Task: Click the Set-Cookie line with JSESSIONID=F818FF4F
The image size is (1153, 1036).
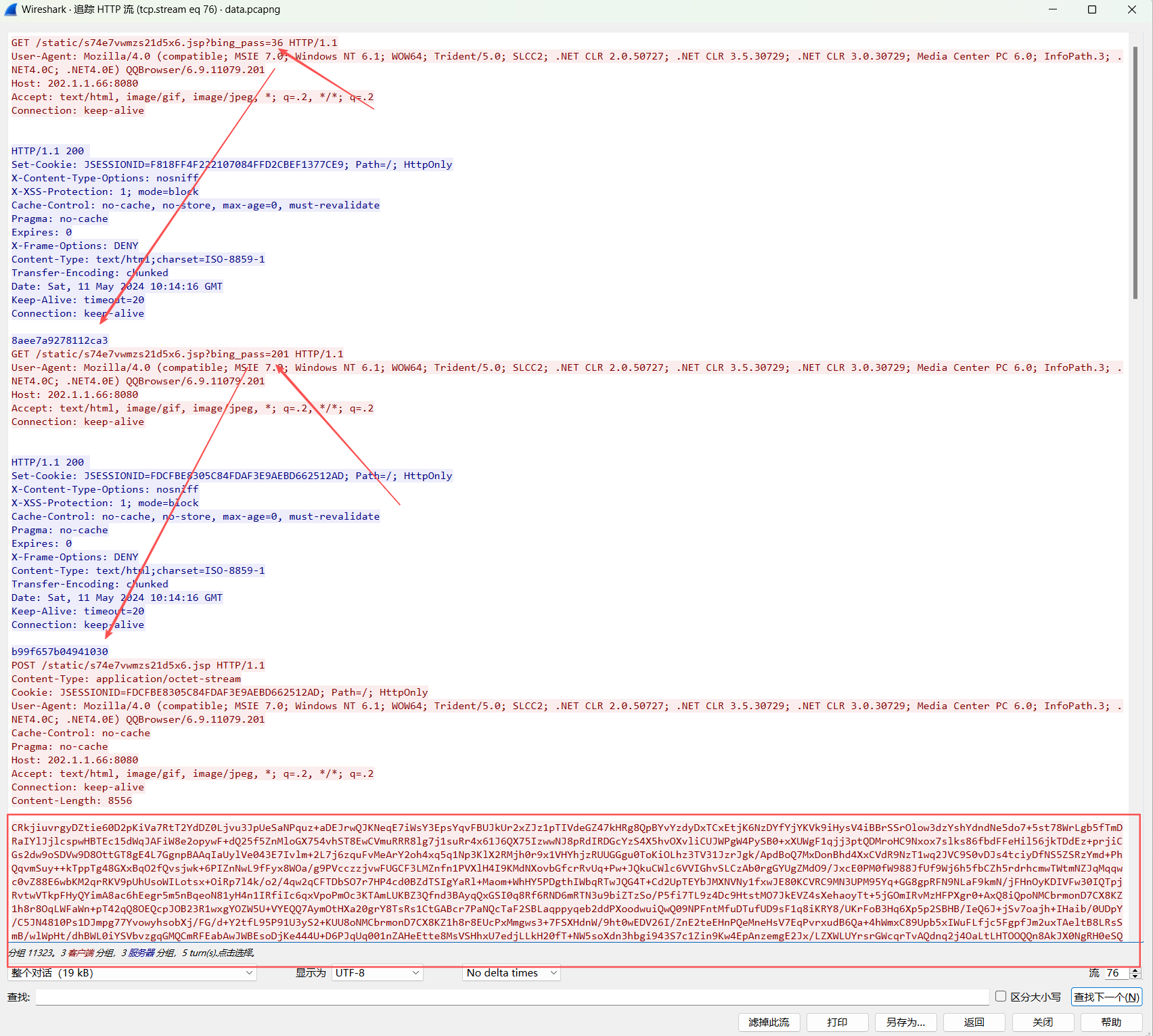Action: click(231, 164)
